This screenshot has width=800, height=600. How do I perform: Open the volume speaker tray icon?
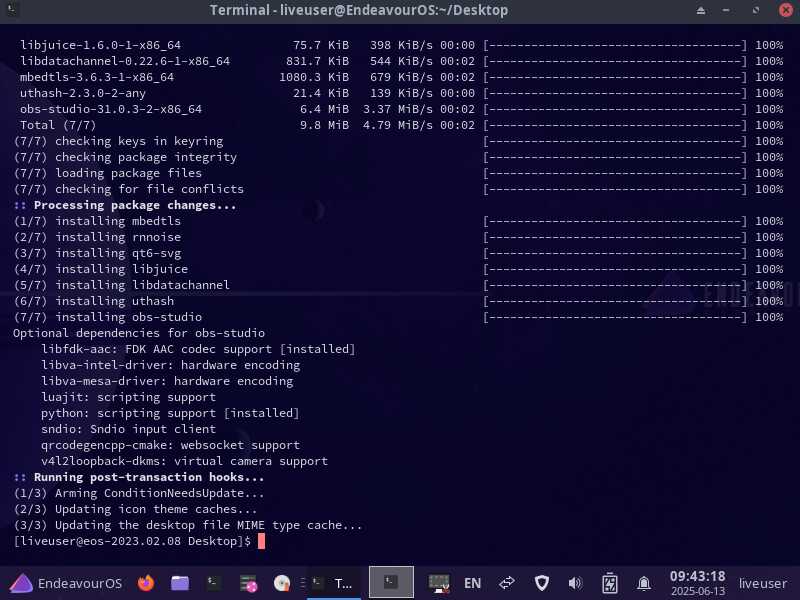(575, 583)
